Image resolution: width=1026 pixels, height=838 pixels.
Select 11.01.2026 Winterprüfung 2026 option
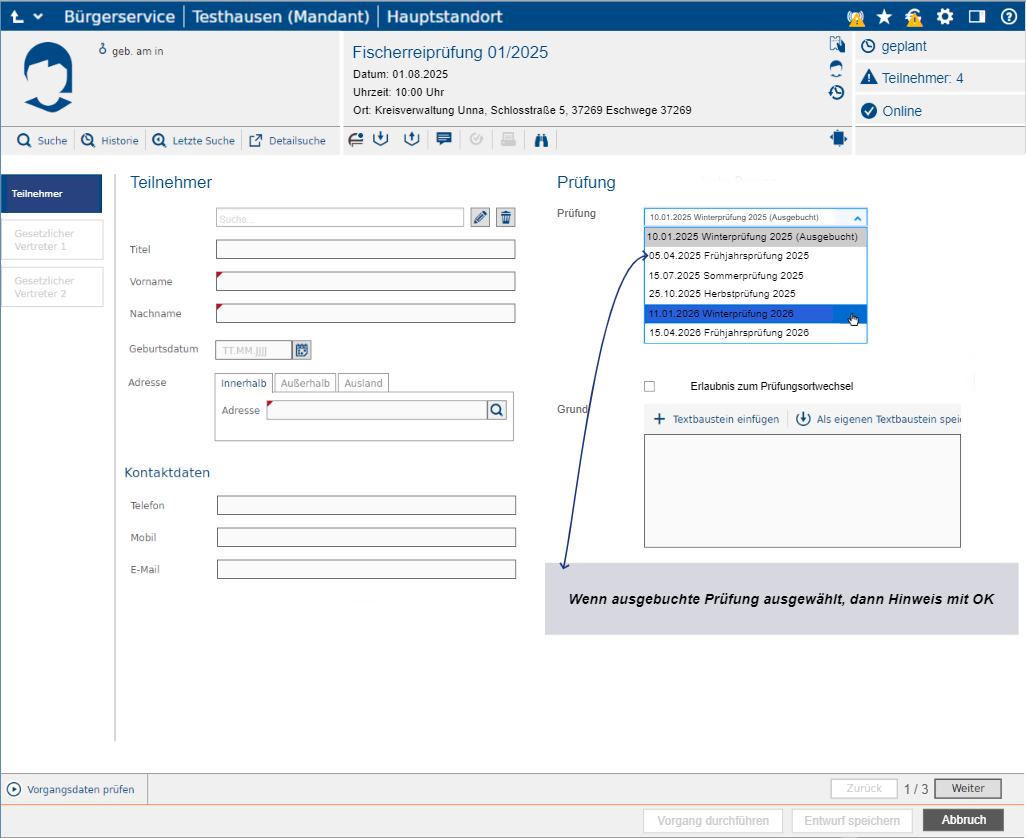[x=740, y=314]
